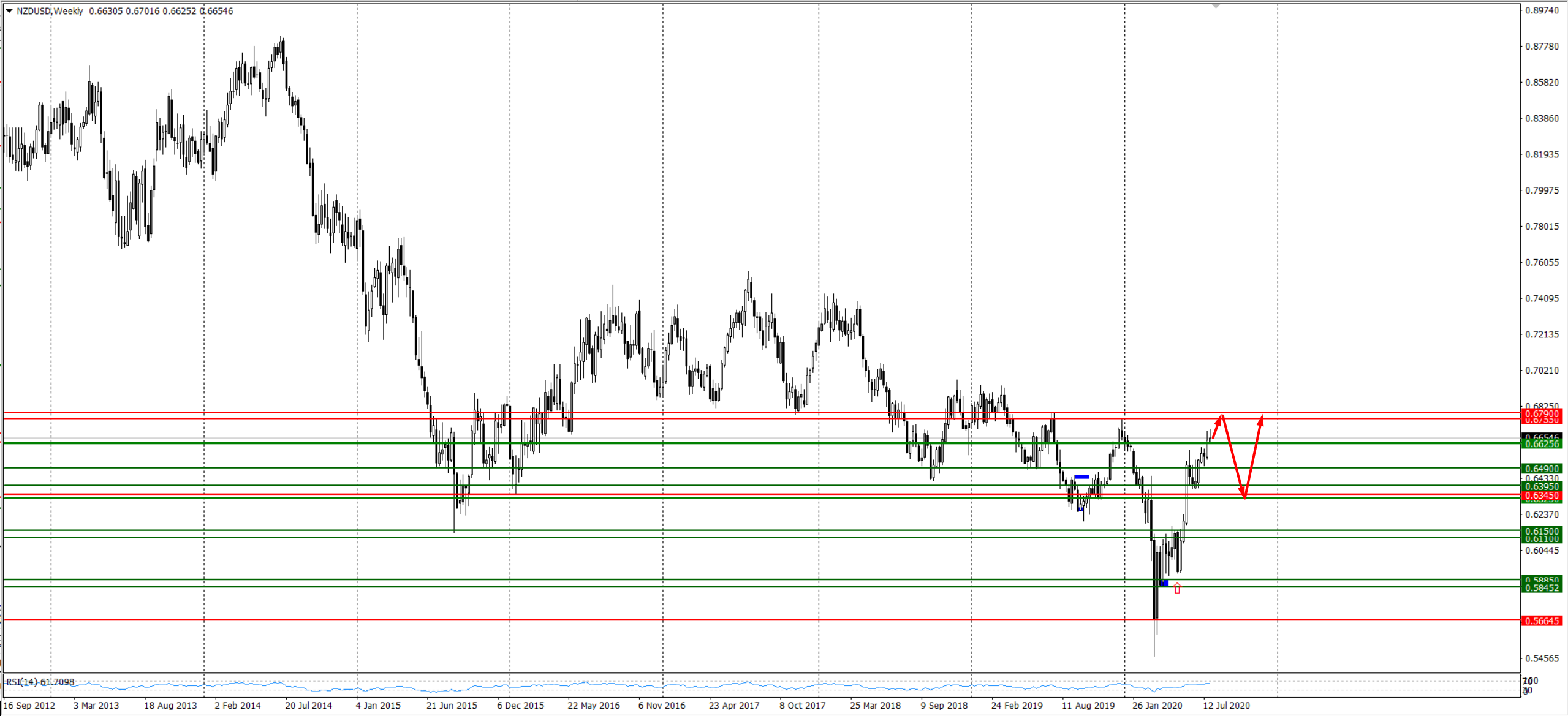Click the green 0.66256 price label
Viewport: 1568px width, 716px height.
tap(1542, 444)
